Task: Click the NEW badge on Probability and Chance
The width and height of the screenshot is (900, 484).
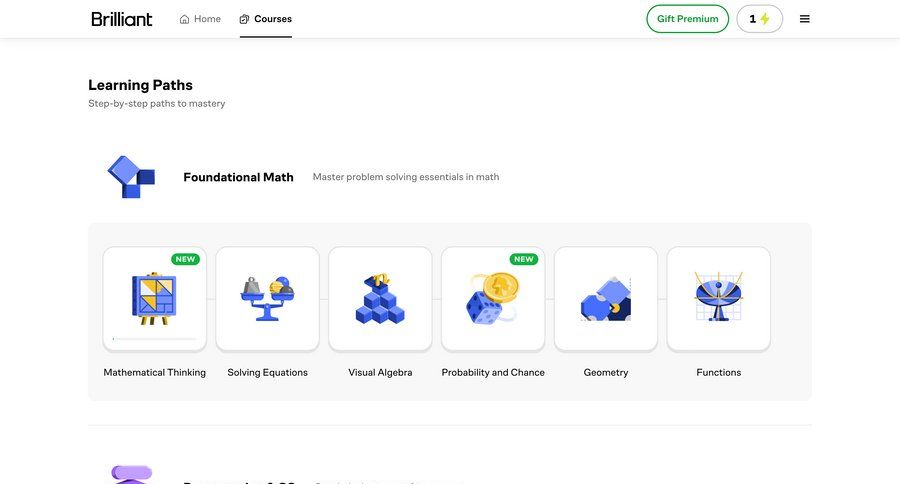Action: (524, 259)
